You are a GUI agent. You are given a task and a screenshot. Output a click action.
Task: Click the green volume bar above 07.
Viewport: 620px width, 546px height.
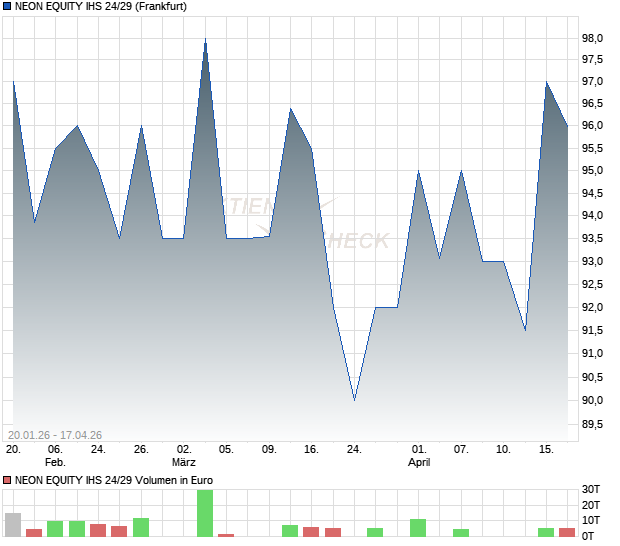coord(461,533)
